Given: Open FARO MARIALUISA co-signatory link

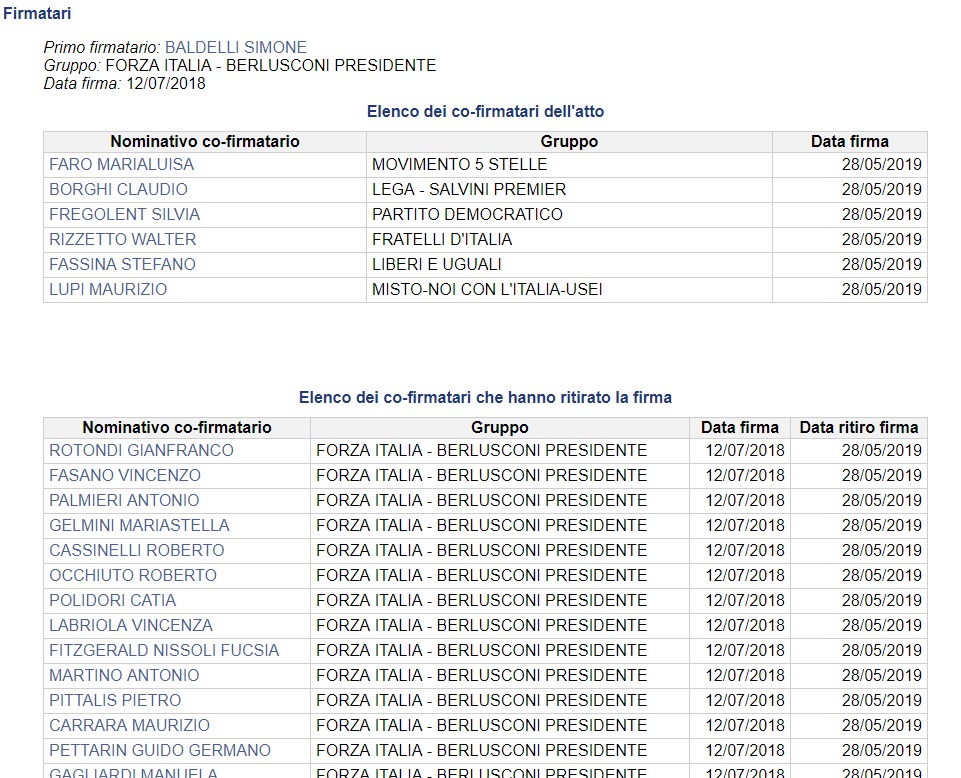Looking at the screenshot, I should (121, 164).
